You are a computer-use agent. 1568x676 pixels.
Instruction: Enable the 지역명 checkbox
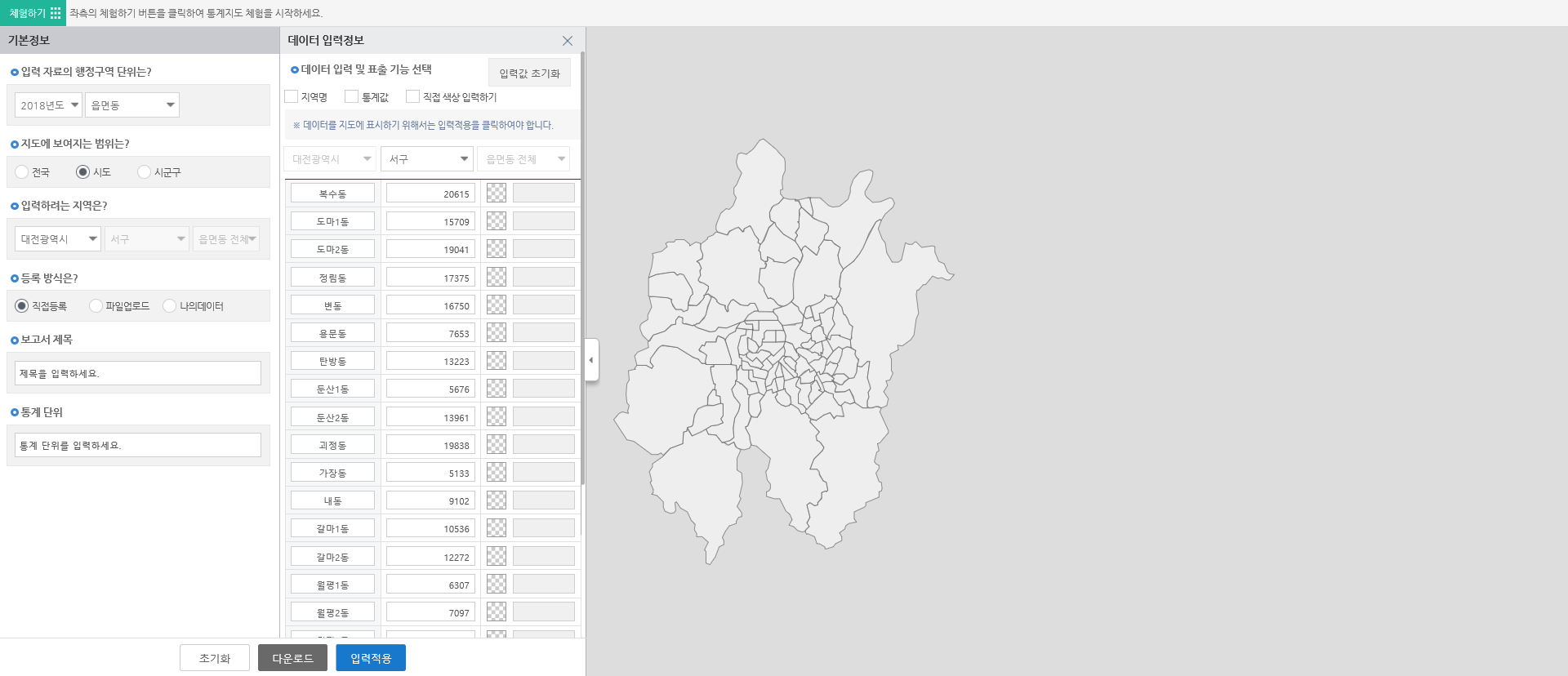(292, 97)
